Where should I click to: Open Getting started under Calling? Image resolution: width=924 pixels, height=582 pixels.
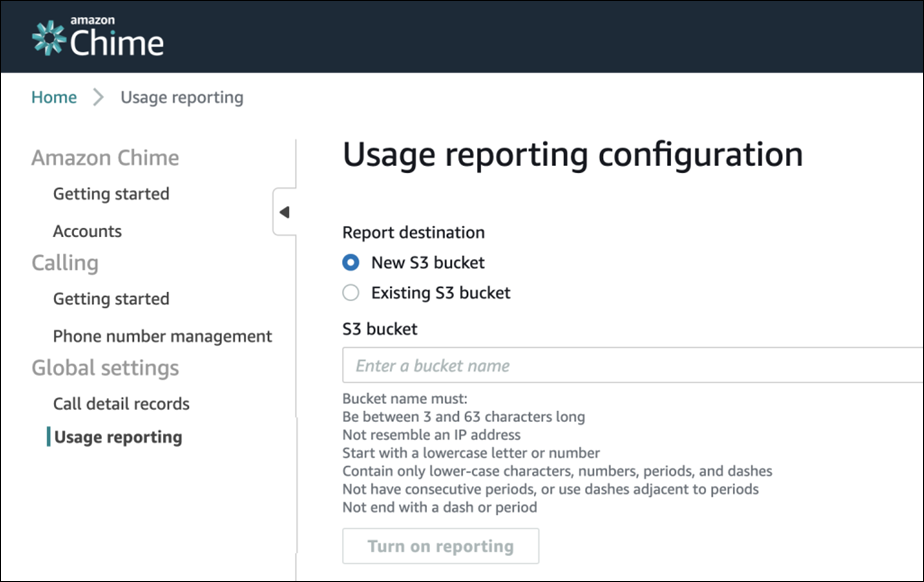click(111, 298)
